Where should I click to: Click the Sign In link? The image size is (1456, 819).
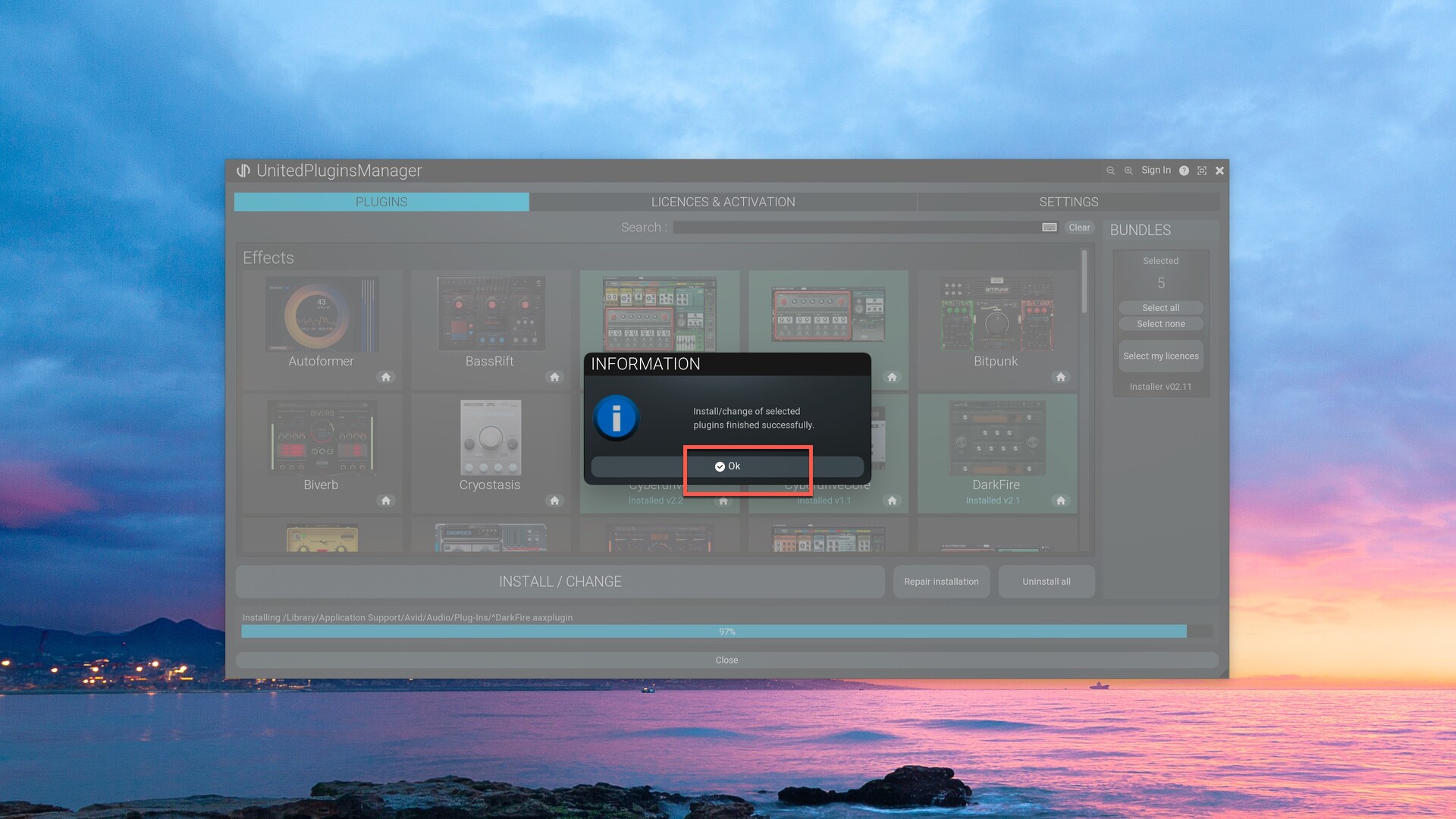(1156, 171)
